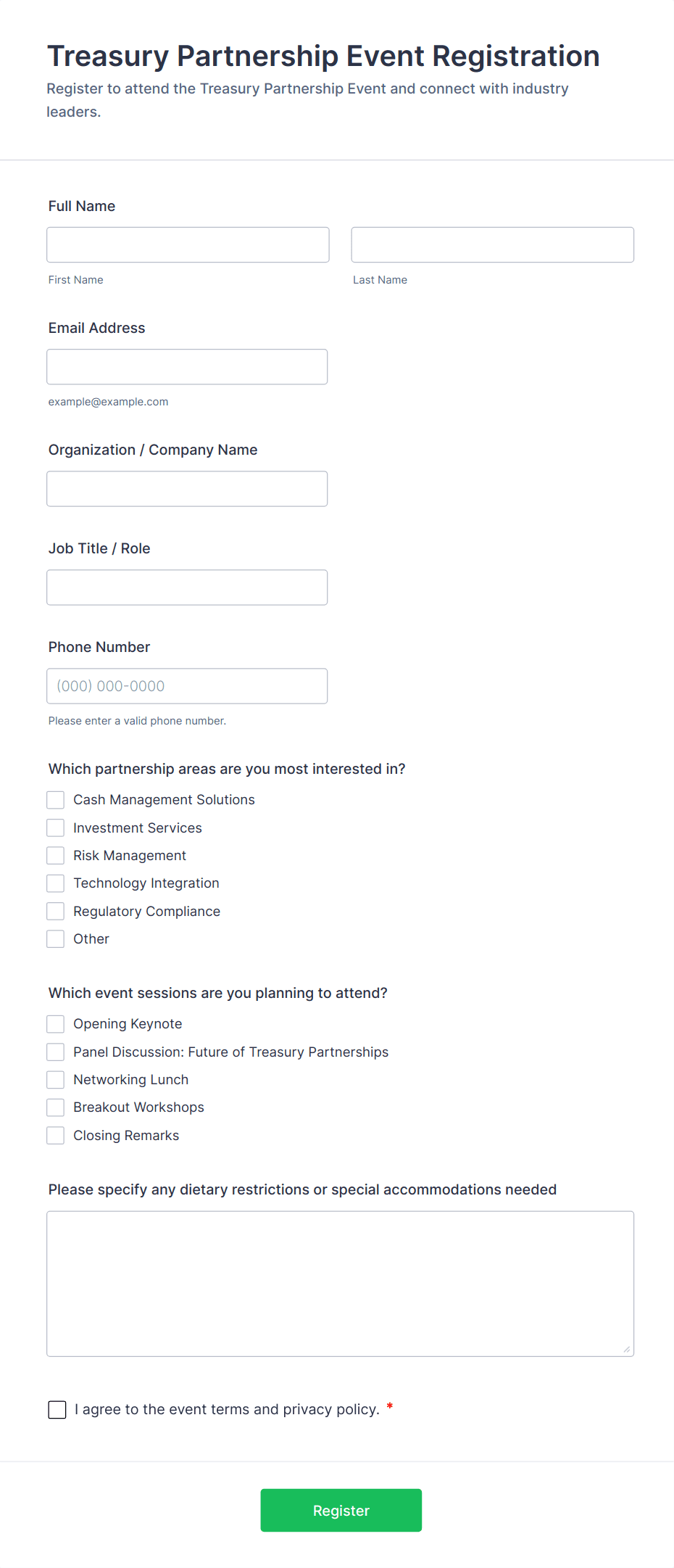Click the Last Name field
Viewport: 674px width, 1568px height.
[x=492, y=244]
